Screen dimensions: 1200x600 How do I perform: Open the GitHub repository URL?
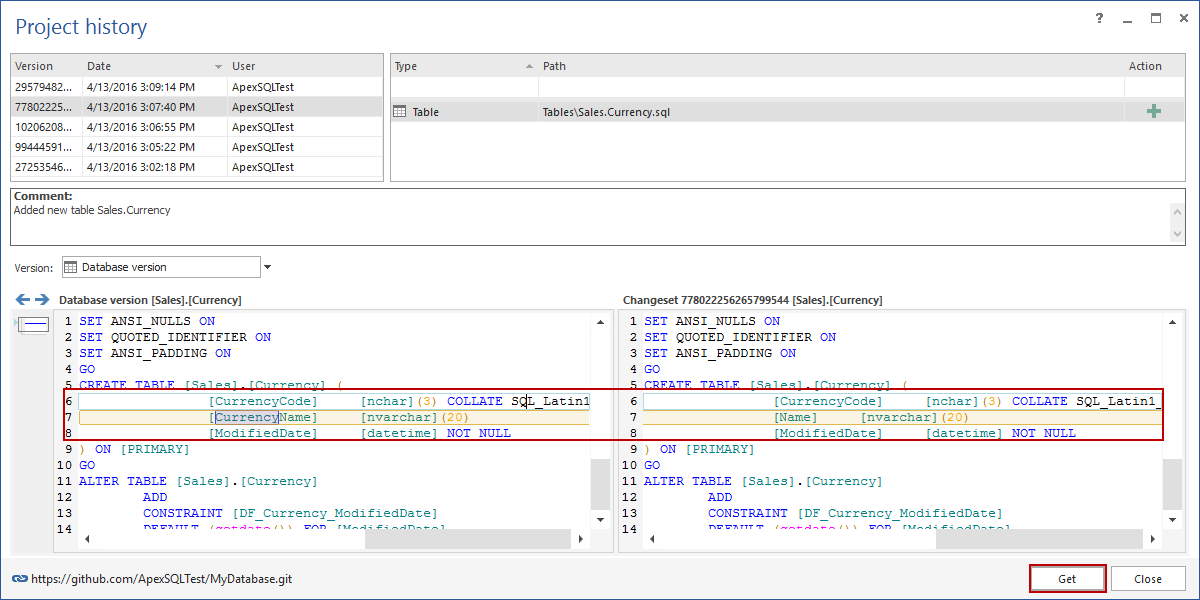[x=161, y=579]
